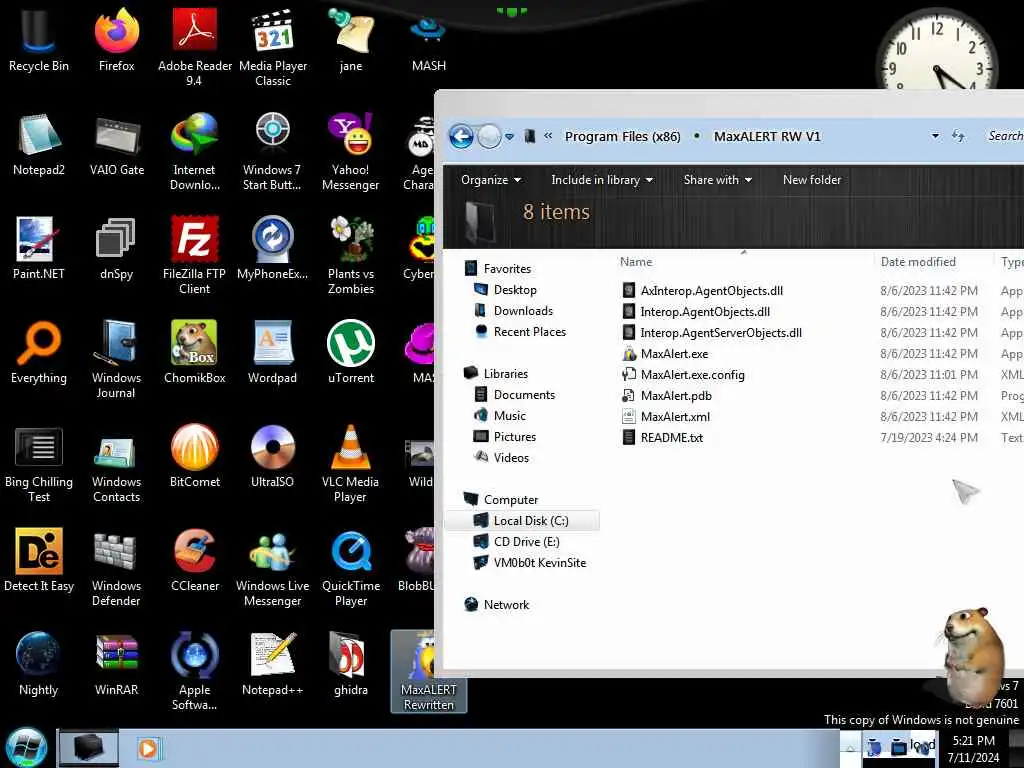Select the uTorrent desktop icon
Image resolution: width=1024 pixels, height=768 pixels.
351,352
